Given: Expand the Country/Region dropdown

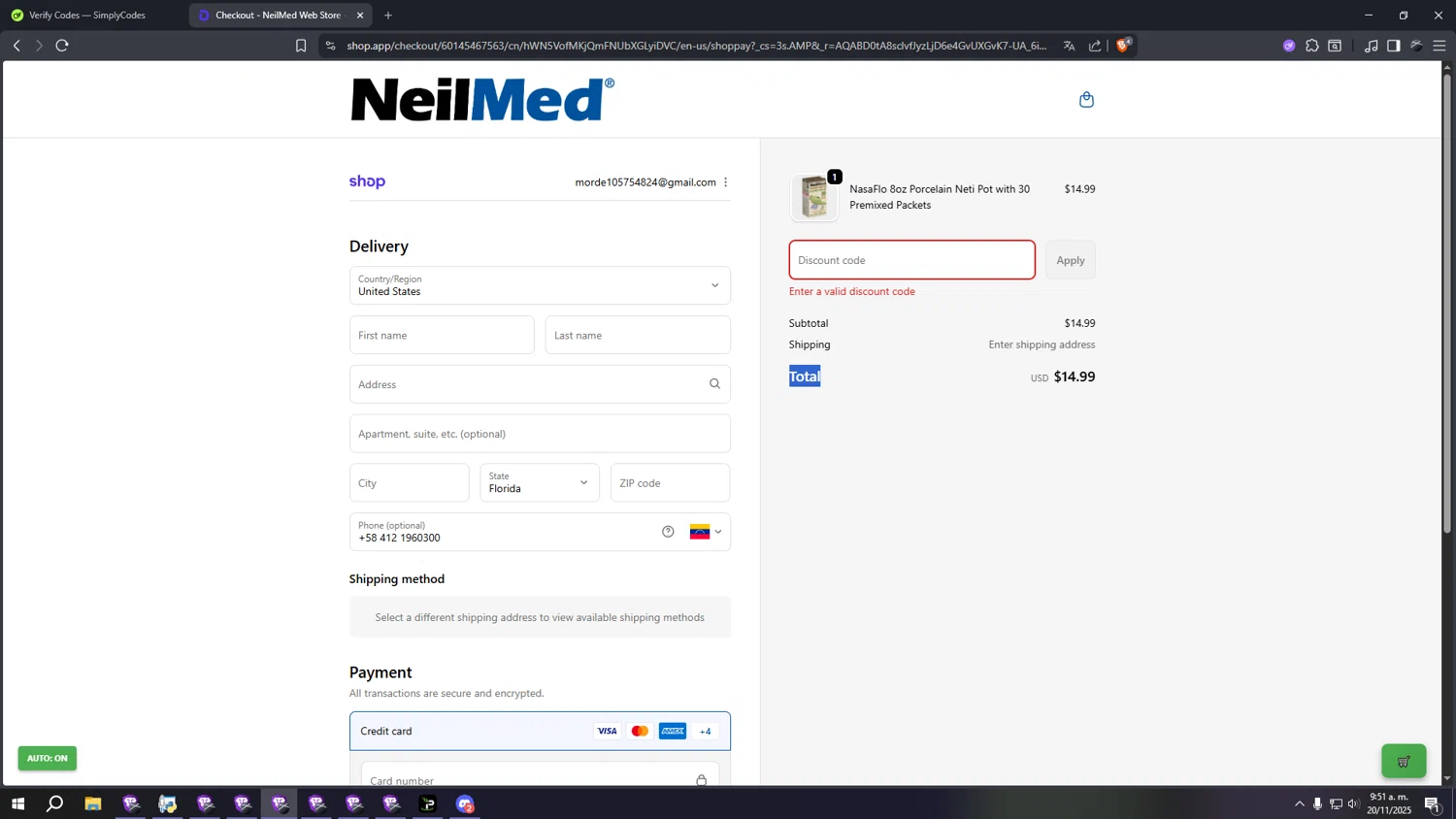Looking at the screenshot, I should click(x=540, y=285).
